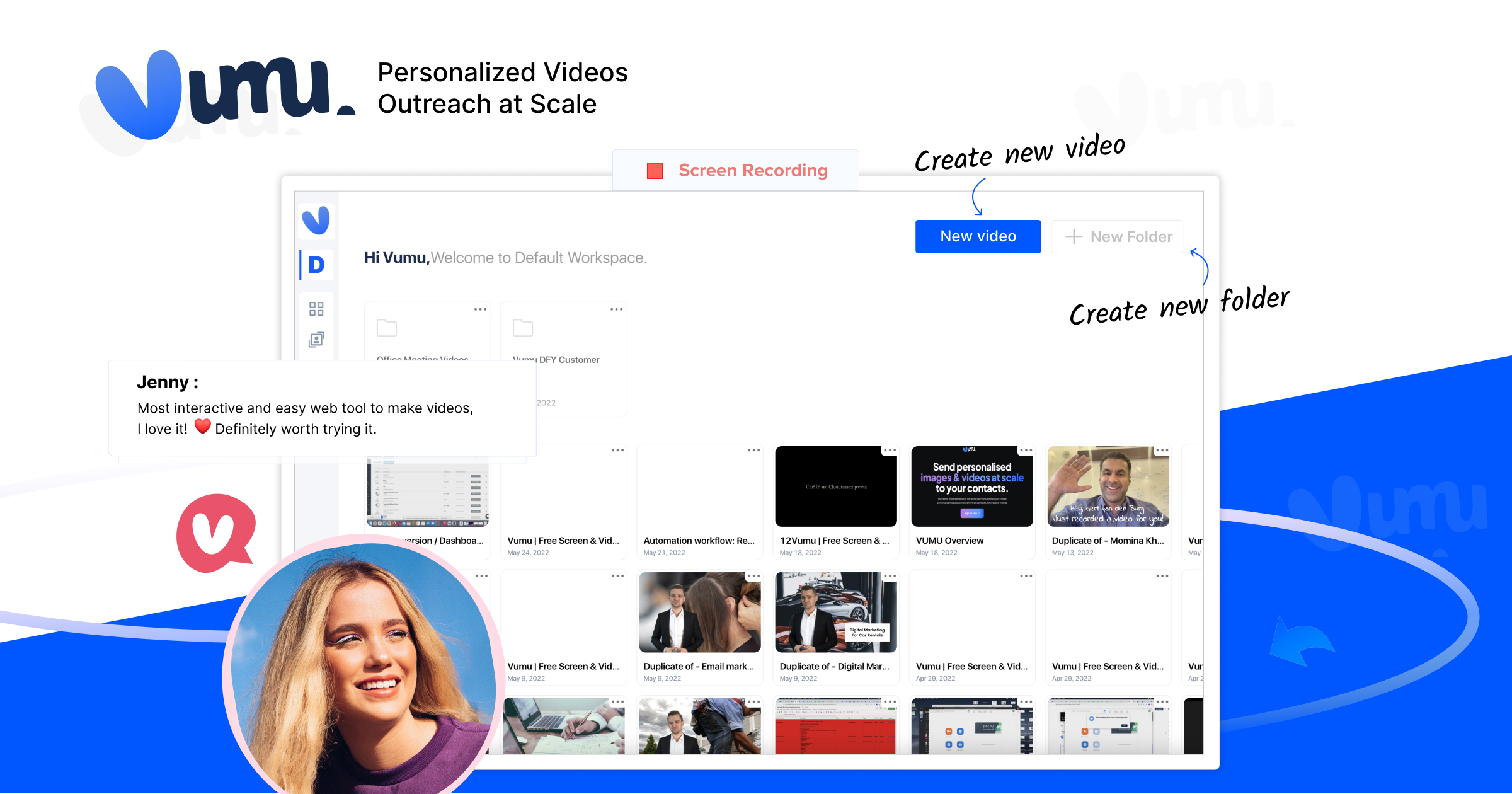Click the plus icon inside New Folder button
Image resolution: width=1512 pixels, height=794 pixels.
(1074, 236)
